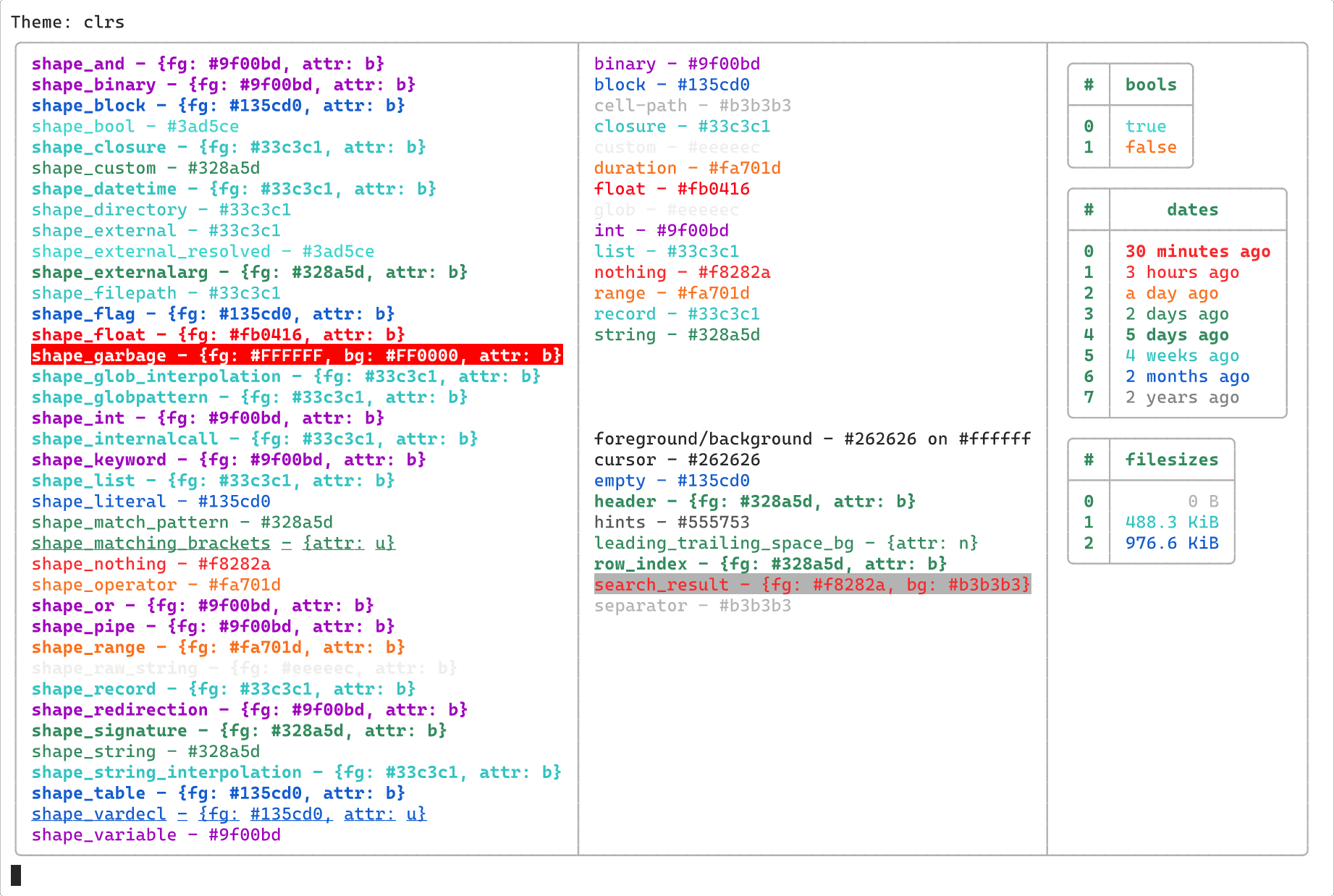1334x896 pixels.
Task: Select the 'false' cell in bools table
Action: click(x=1151, y=148)
